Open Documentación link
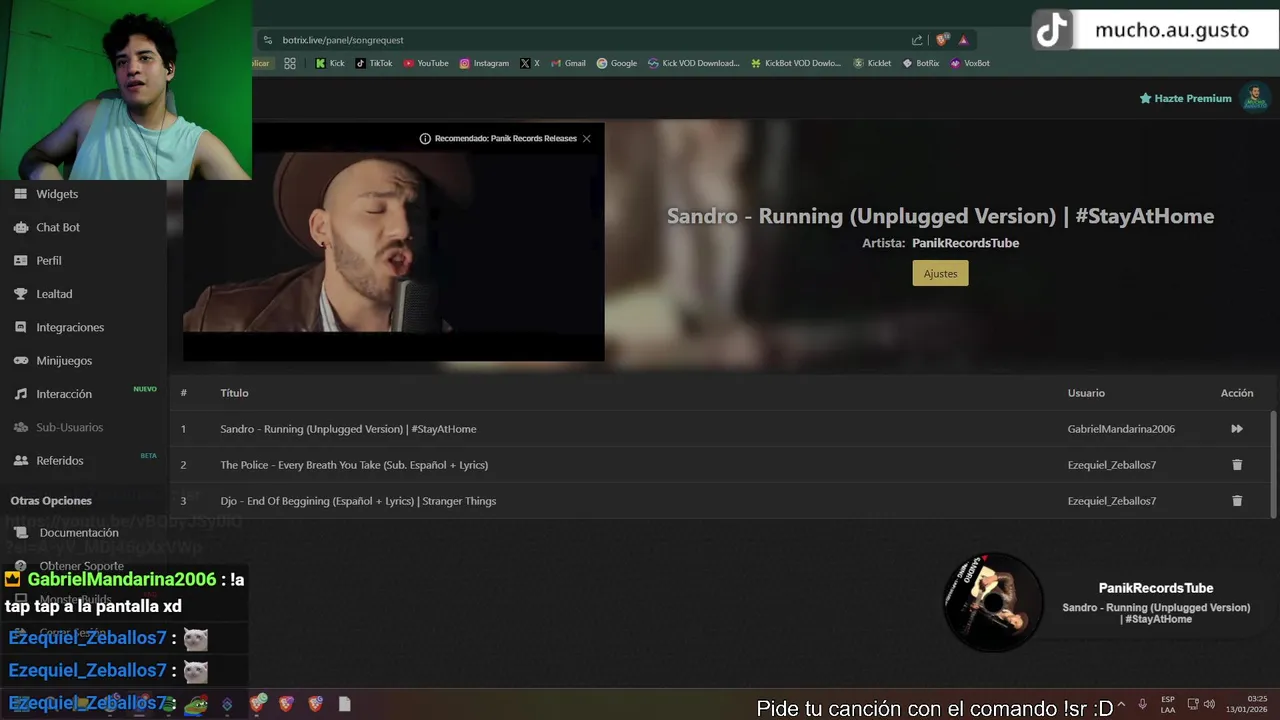The height and width of the screenshot is (720, 1280). click(x=79, y=533)
